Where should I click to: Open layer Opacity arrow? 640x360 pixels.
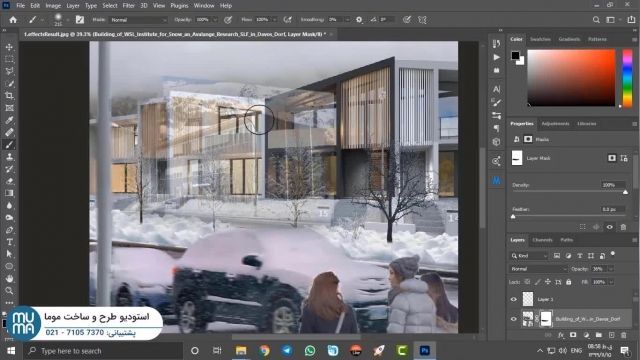[611, 269]
